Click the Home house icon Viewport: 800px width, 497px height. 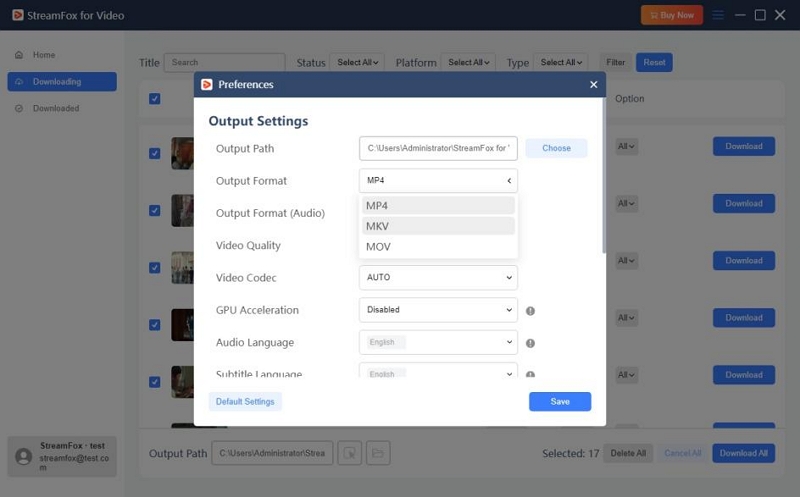(19, 55)
